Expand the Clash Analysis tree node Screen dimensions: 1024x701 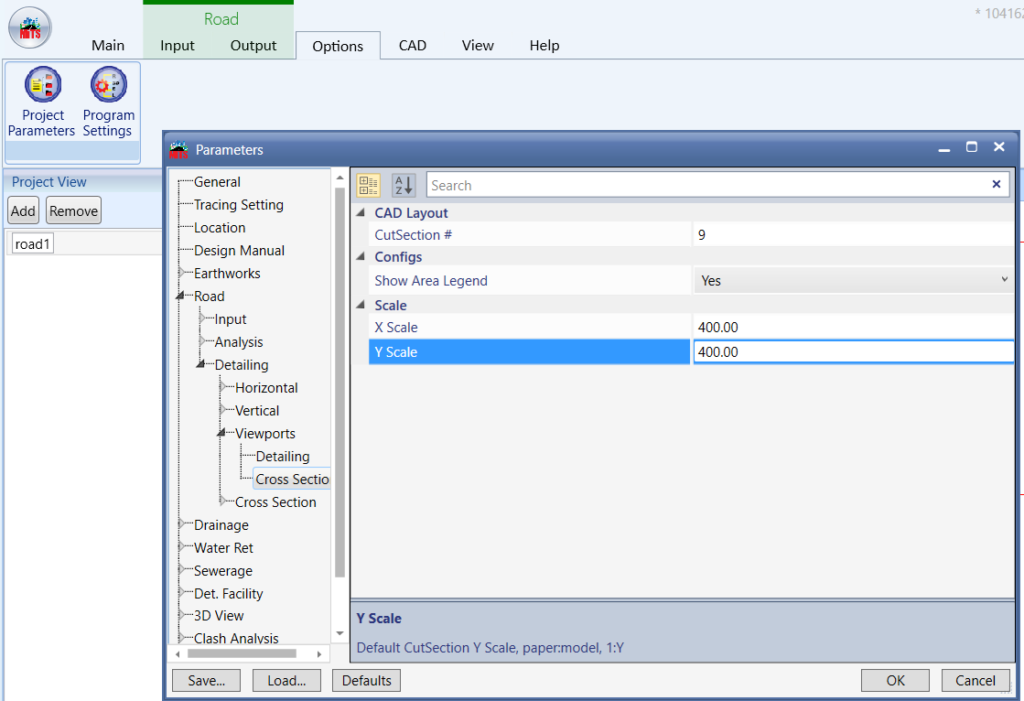pos(182,638)
